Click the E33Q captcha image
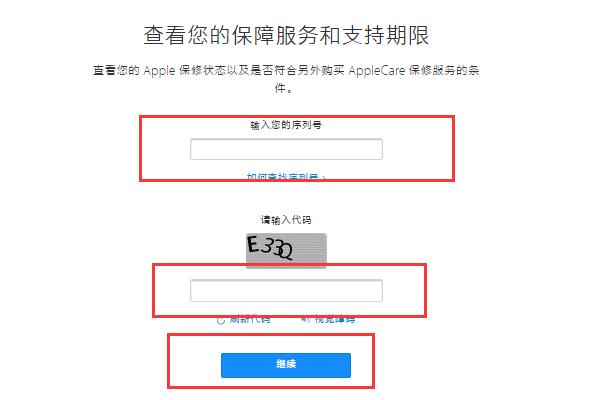Screen dimensions: 600x400 (286, 250)
